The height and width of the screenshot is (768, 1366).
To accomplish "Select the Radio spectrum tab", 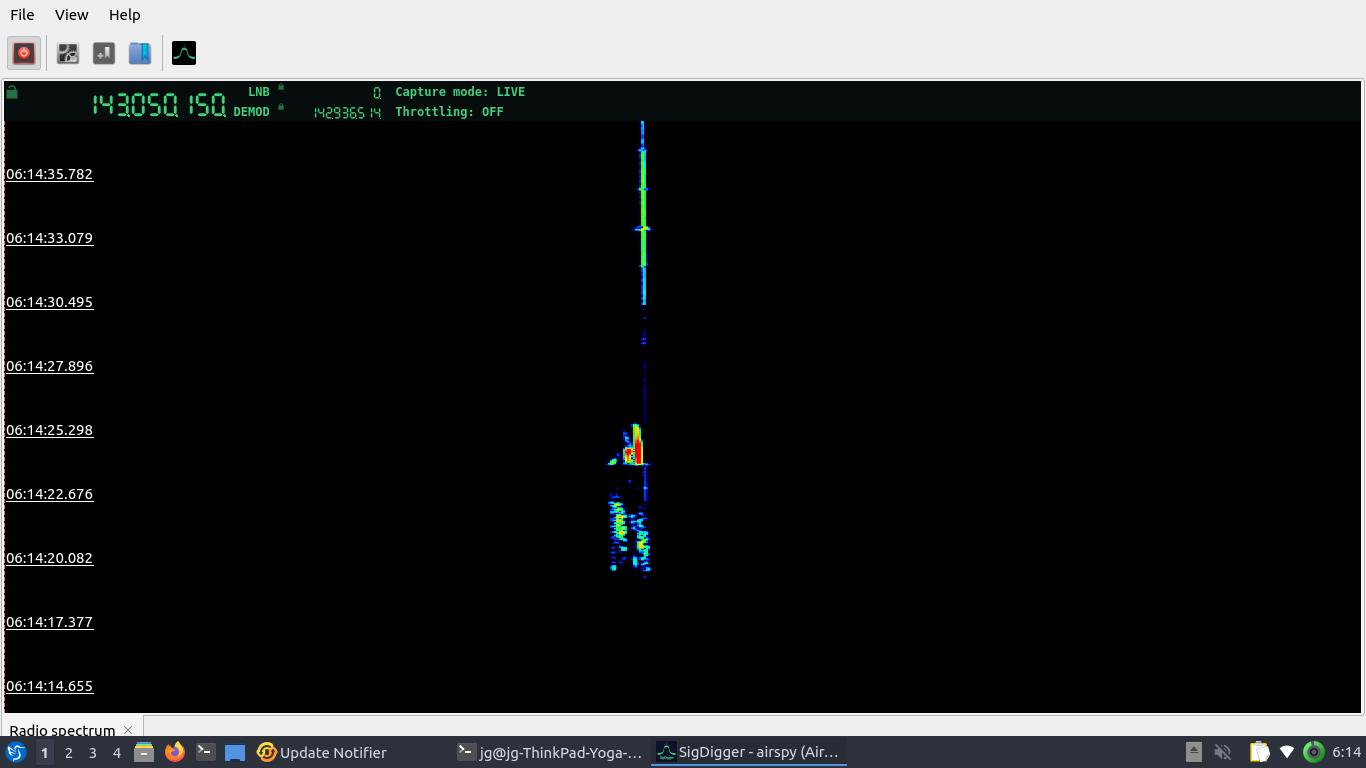I will pyautogui.click(x=62, y=730).
